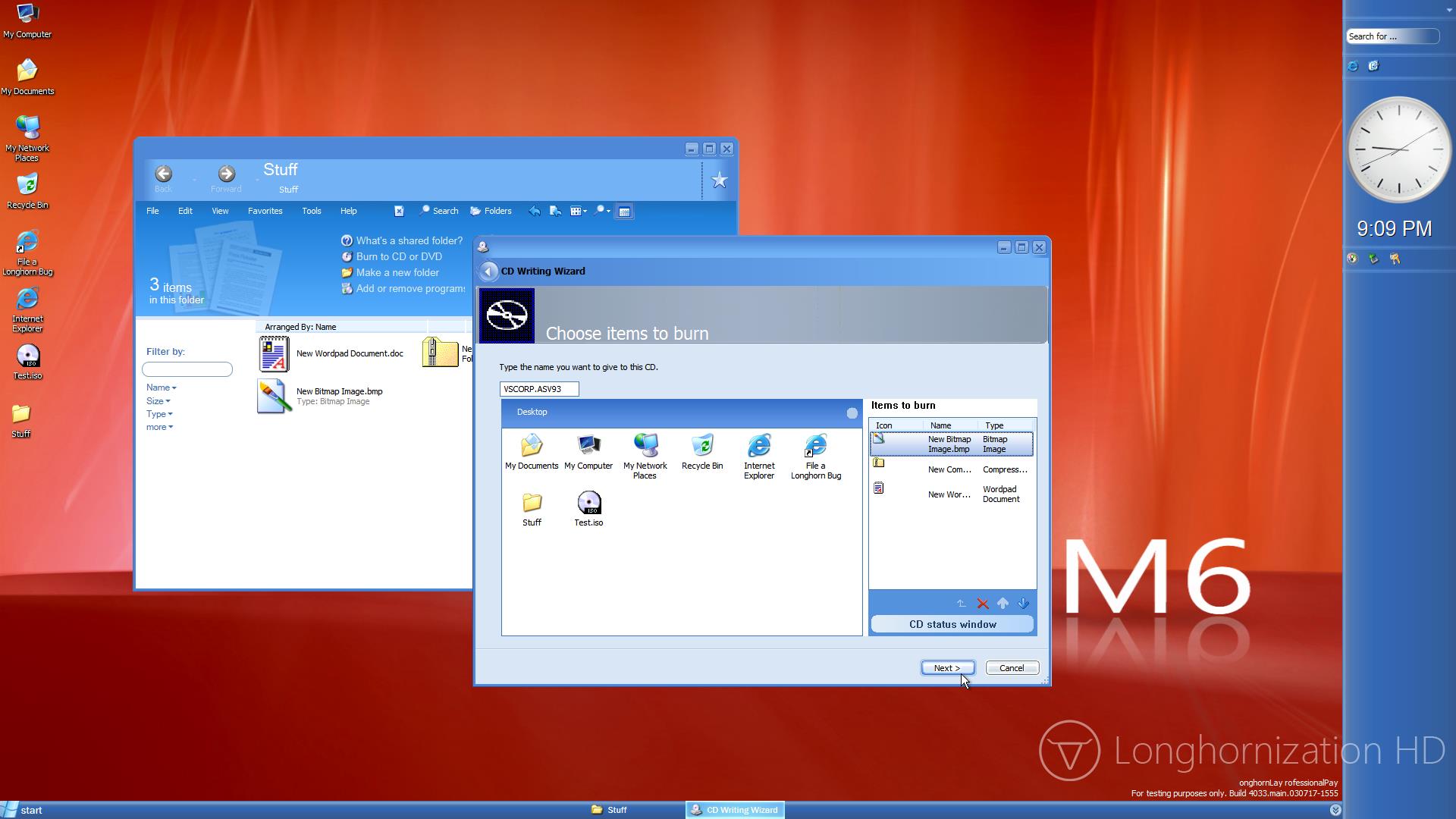Screen dimensions: 1456x819
Task: Open the CD status window
Action: pos(952,625)
